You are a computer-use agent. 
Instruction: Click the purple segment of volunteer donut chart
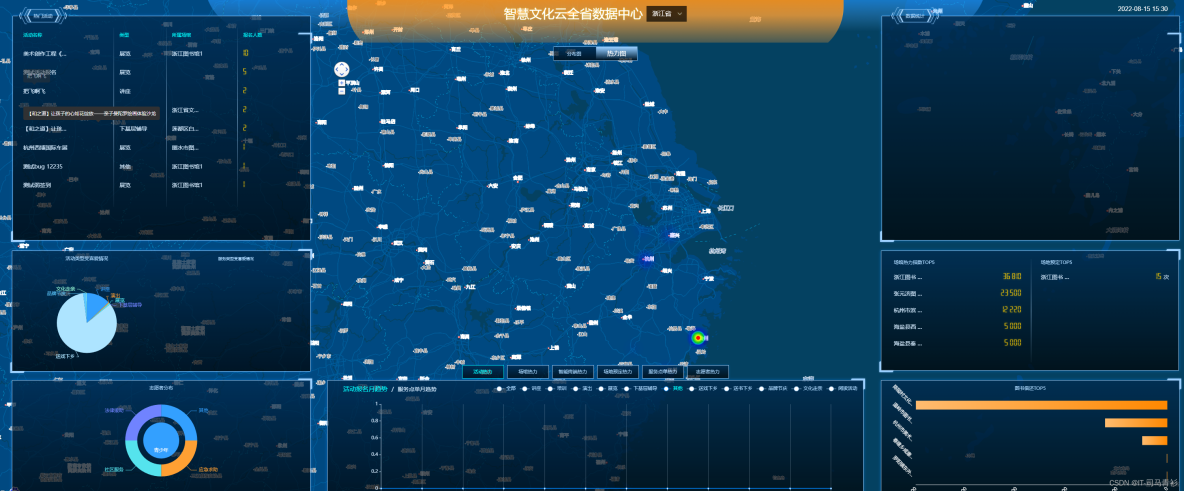pyautogui.click(x=140, y=420)
